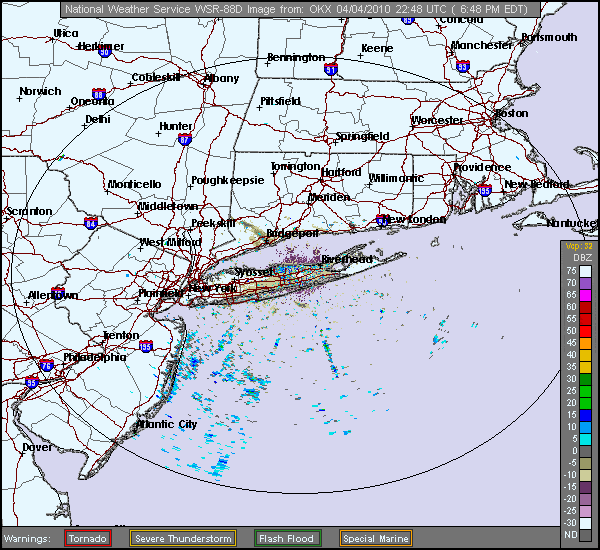The height and width of the screenshot is (550, 600).
Task: Click the DBZ legend heading
Action: 582,258
